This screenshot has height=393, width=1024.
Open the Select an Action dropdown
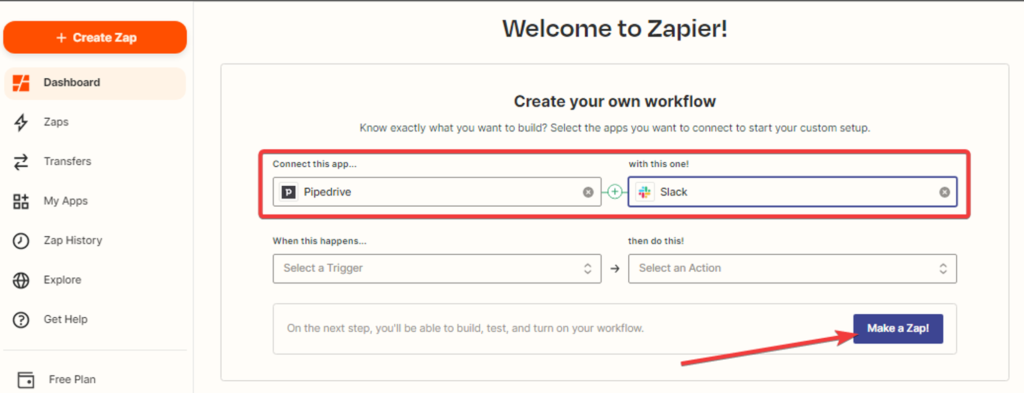[793, 268]
